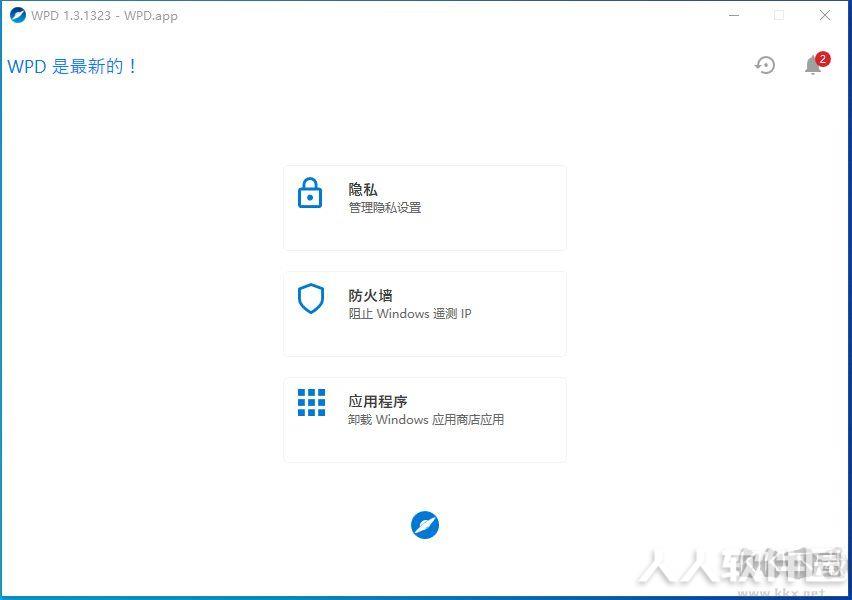Click the red number 2 notification badge
The width and height of the screenshot is (852, 600).
[823, 59]
